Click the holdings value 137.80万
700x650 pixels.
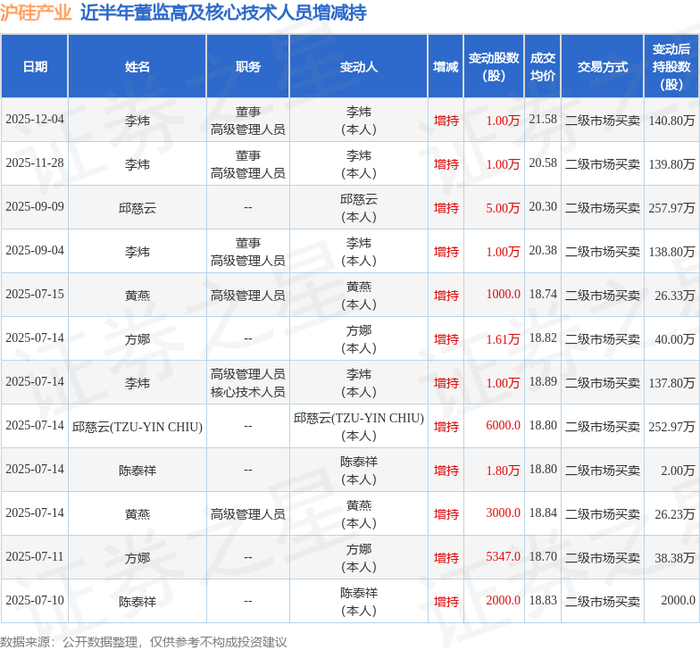coord(671,383)
